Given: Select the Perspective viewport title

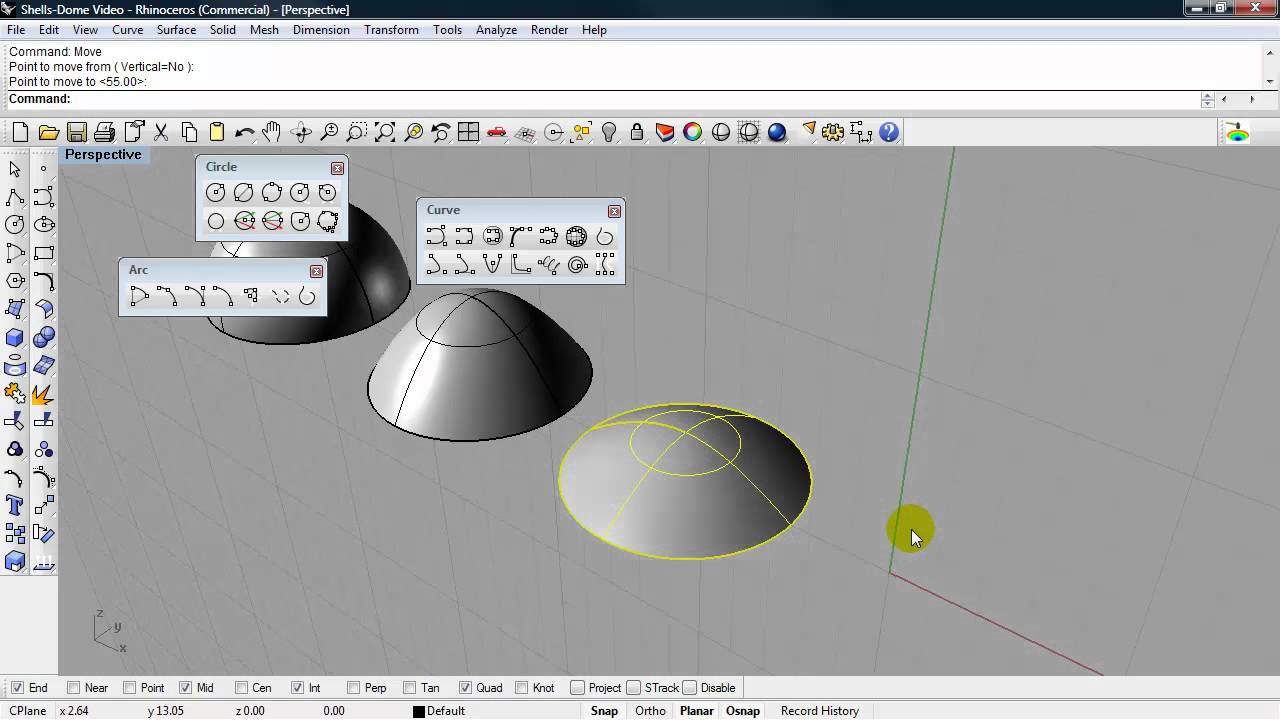Looking at the screenshot, I should tap(103, 155).
